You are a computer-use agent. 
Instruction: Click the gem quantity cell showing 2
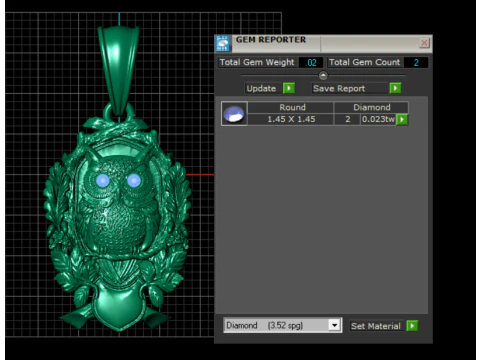coord(347,119)
